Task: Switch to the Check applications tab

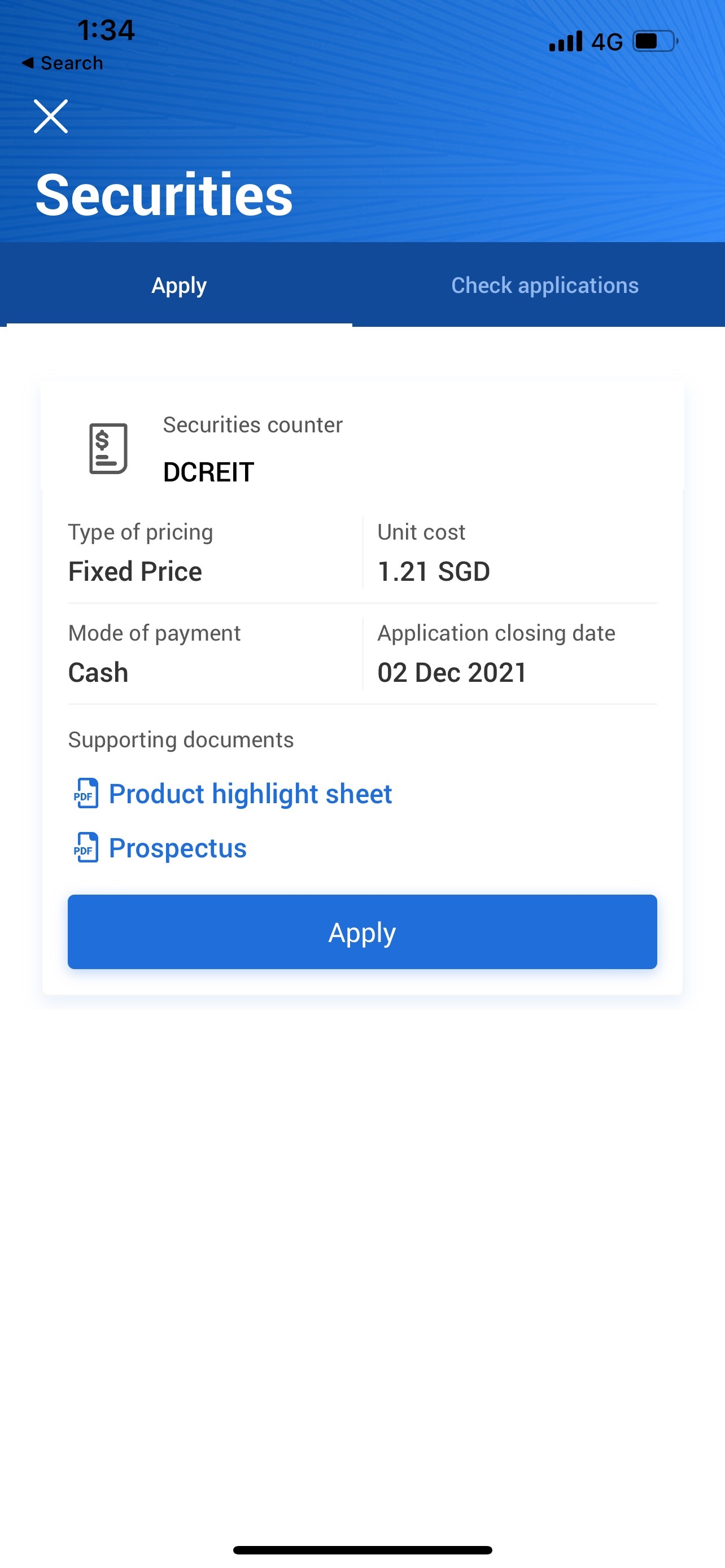Action: [545, 285]
